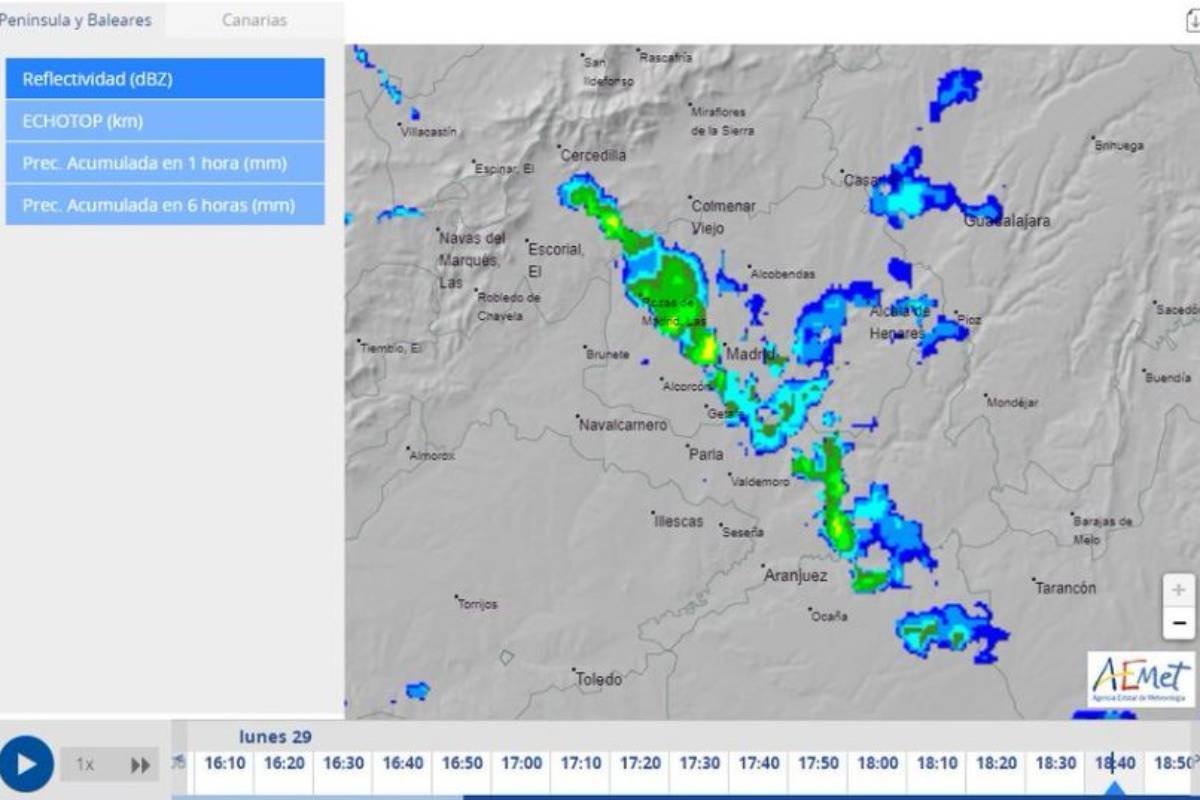Switch to the Canarias tab
This screenshot has height=800, width=1200.
(x=255, y=19)
